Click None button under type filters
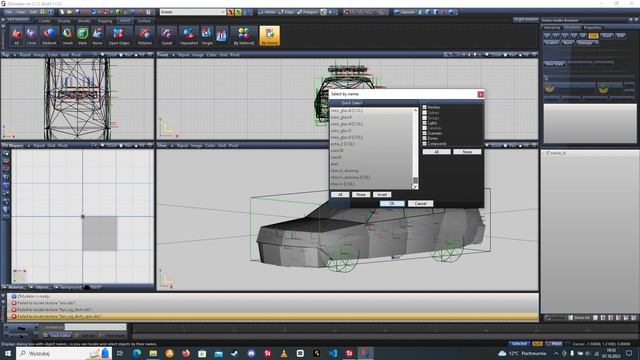 [467, 151]
